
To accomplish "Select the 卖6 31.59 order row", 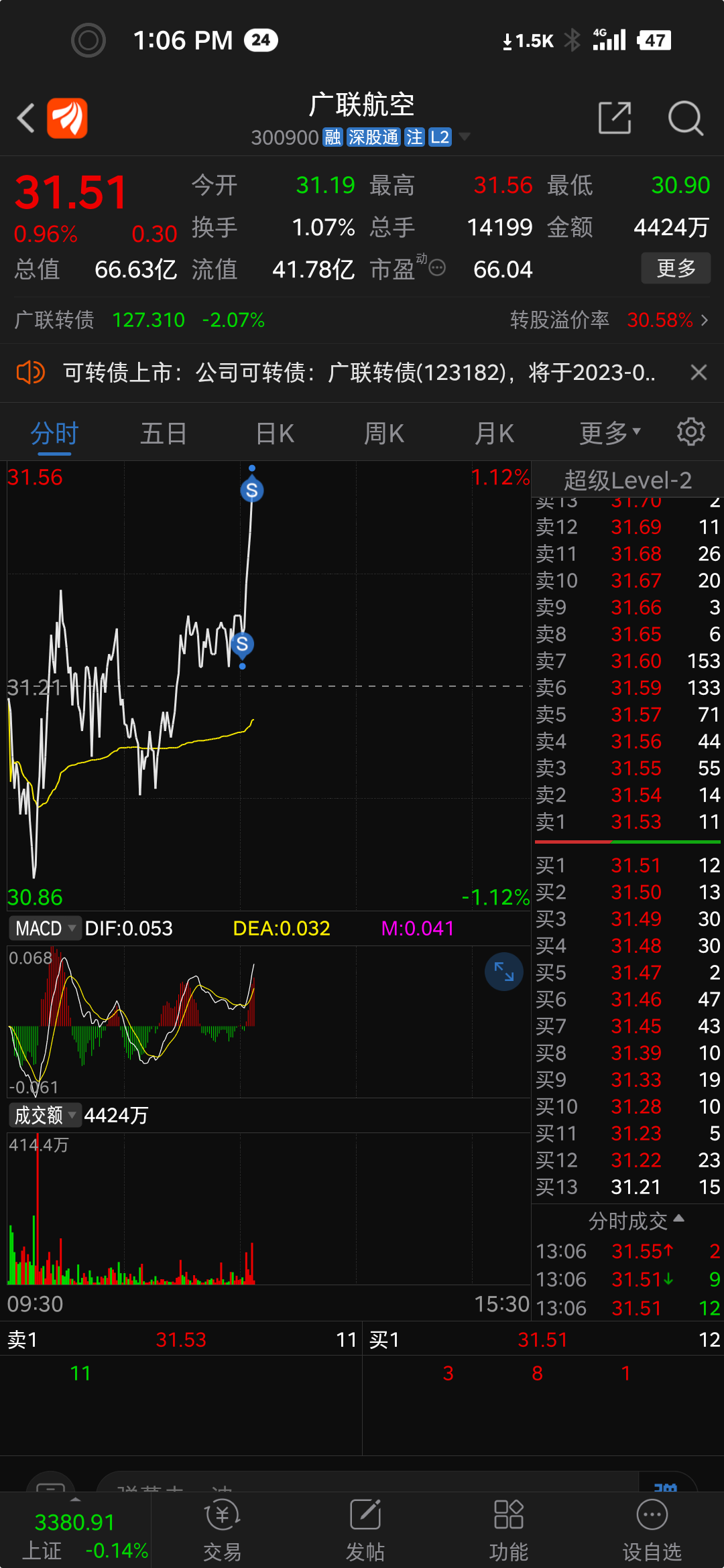I will click(627, 688).
